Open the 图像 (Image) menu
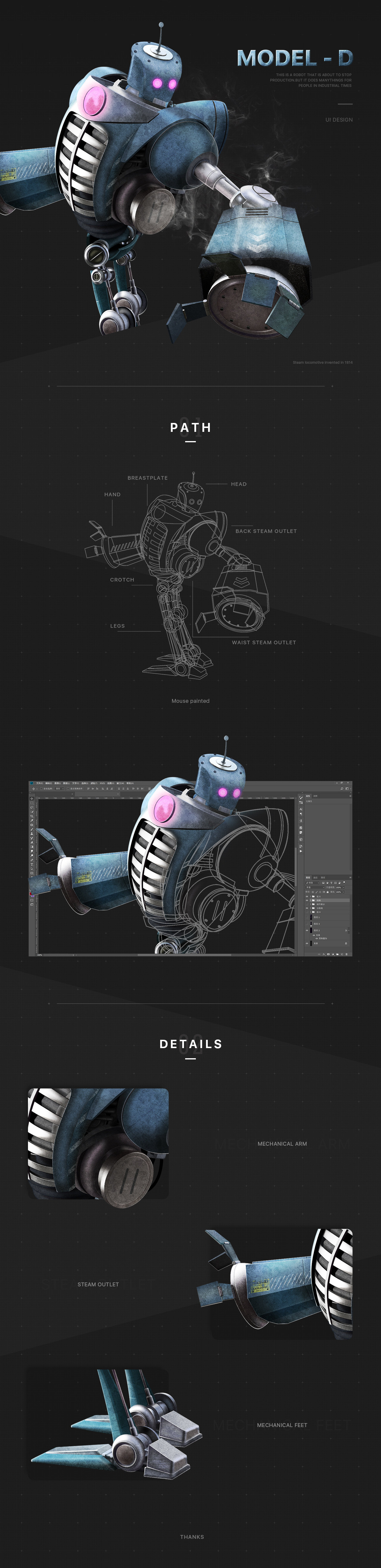The width and height of the screenshot is (381, 1568). click(x=57, y=783)
